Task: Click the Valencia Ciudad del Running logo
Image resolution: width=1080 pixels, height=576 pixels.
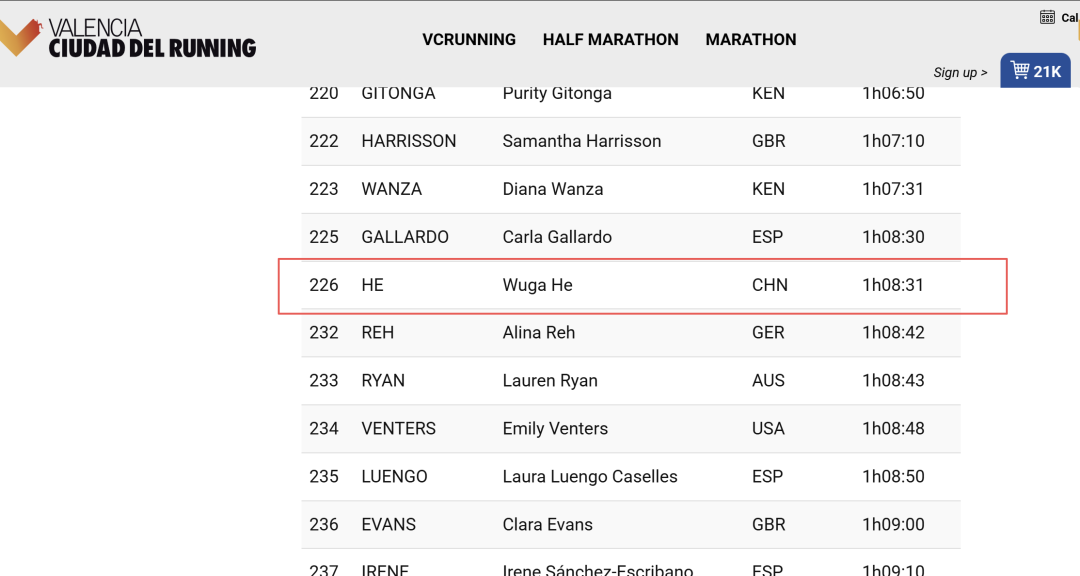Action: [128, 38]
